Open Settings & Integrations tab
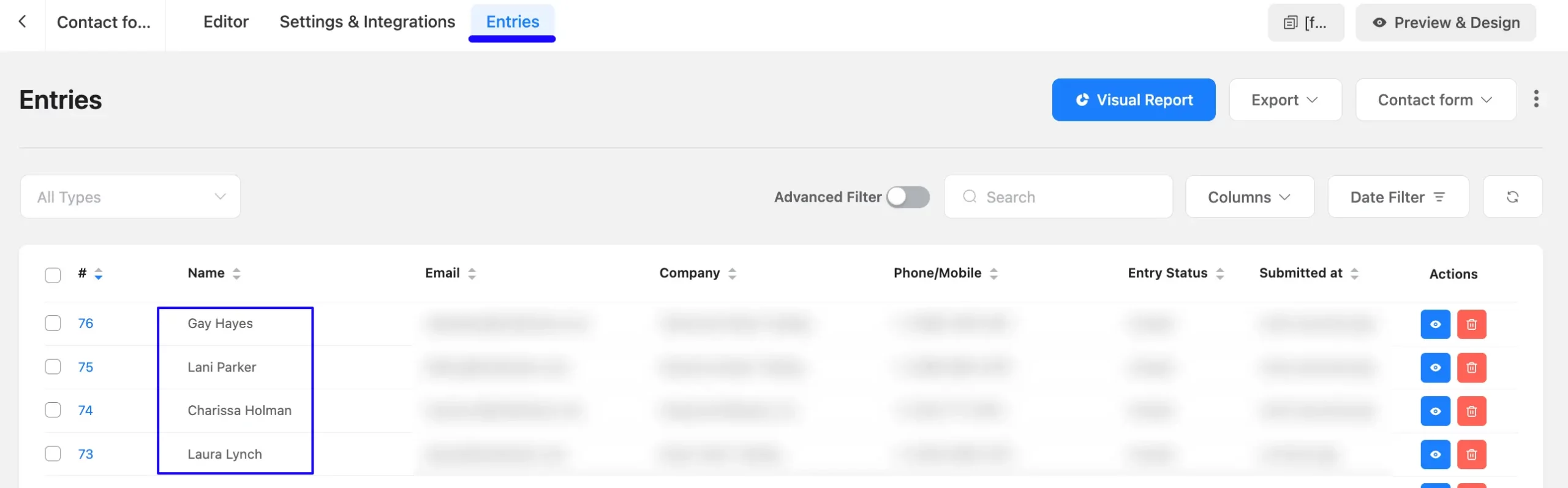Screen dimensions: 1568x488 (367, 22)
